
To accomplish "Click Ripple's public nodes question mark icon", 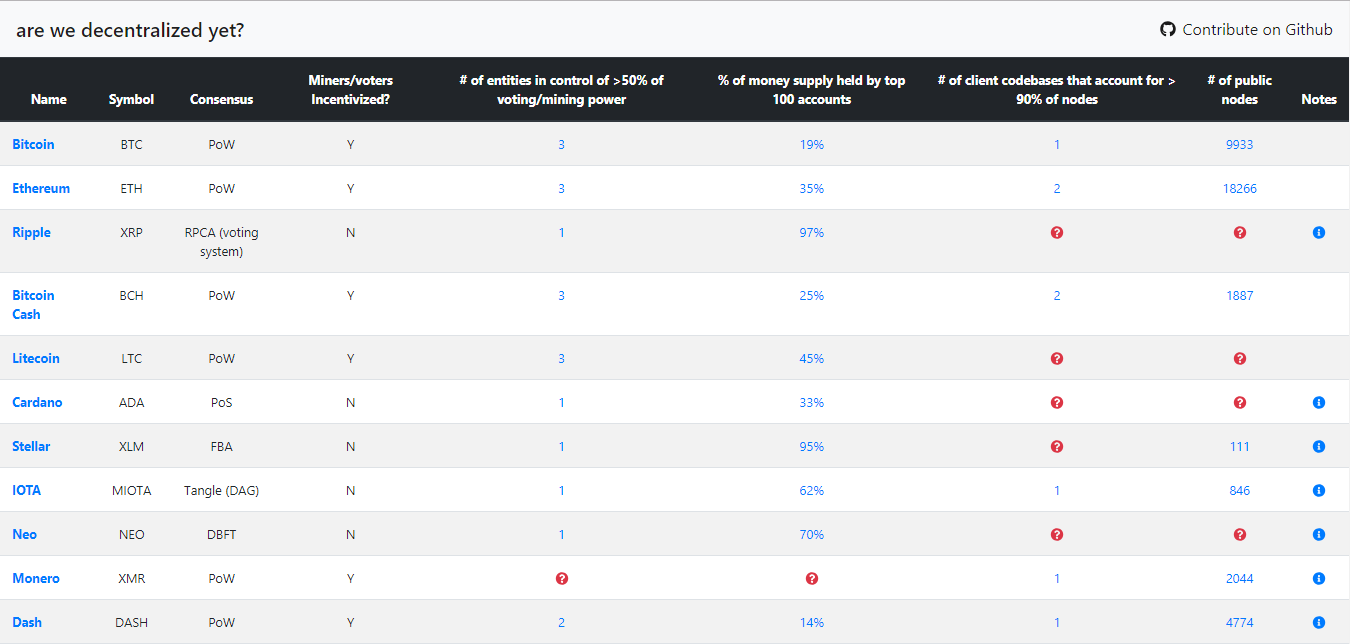I will tap(1240, 232).
